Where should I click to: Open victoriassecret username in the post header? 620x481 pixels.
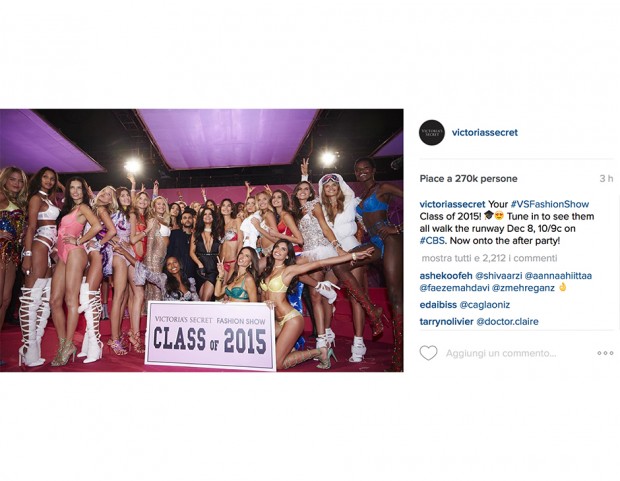[x=484, y=133]
